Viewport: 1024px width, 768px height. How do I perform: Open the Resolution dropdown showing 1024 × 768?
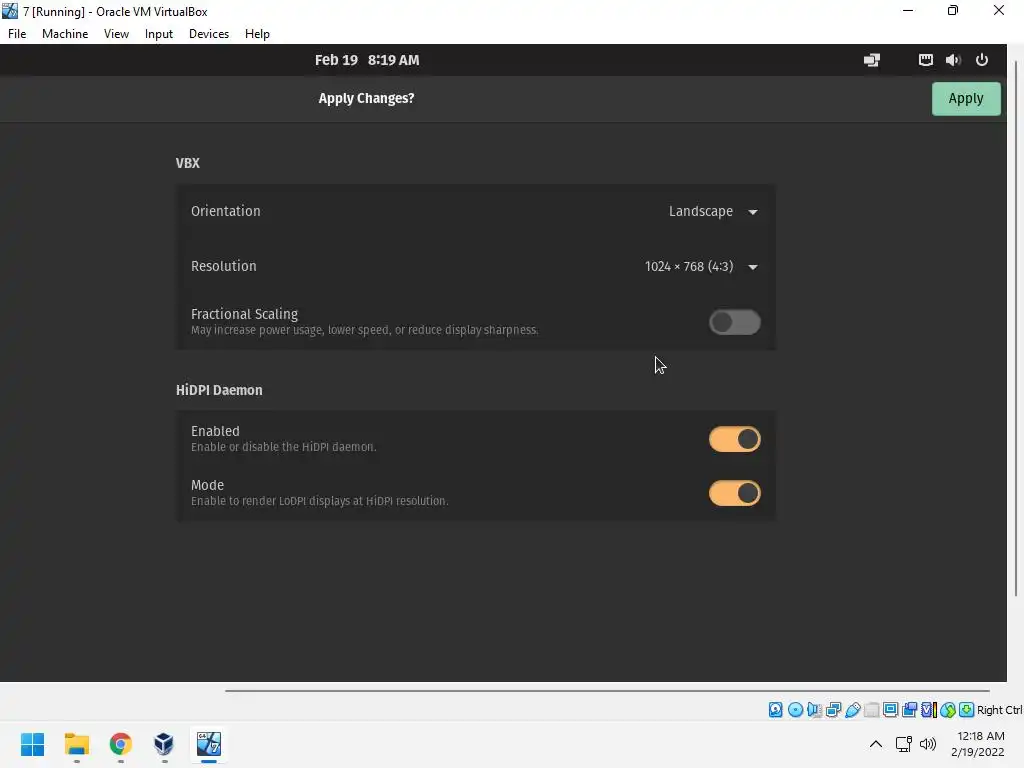pyautogui.click(x=701, y=266)
